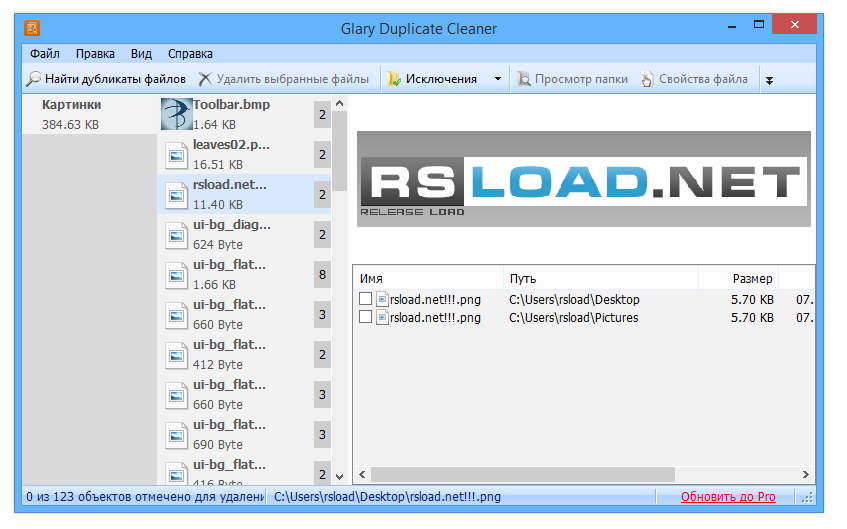Click the window resize grip icon

click(807, 498)
